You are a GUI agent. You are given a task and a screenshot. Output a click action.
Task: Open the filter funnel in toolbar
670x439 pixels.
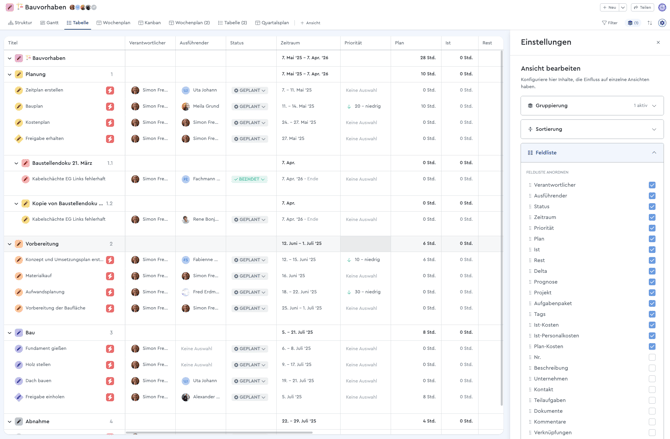coord(609,23)
